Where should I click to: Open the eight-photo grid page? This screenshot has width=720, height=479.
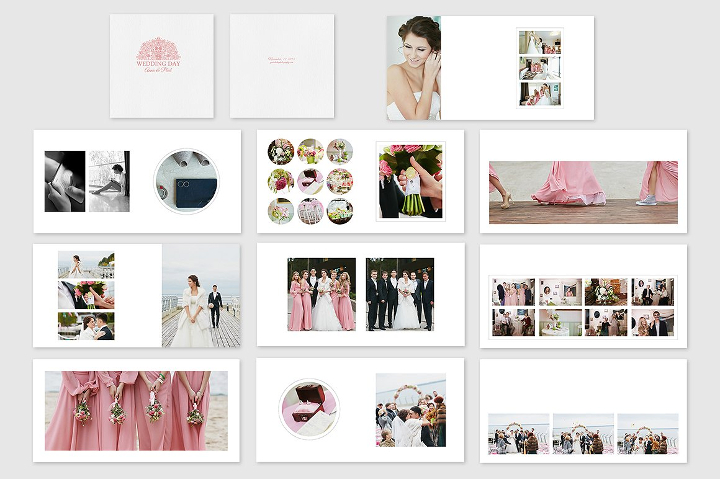[x=583, y=306]
